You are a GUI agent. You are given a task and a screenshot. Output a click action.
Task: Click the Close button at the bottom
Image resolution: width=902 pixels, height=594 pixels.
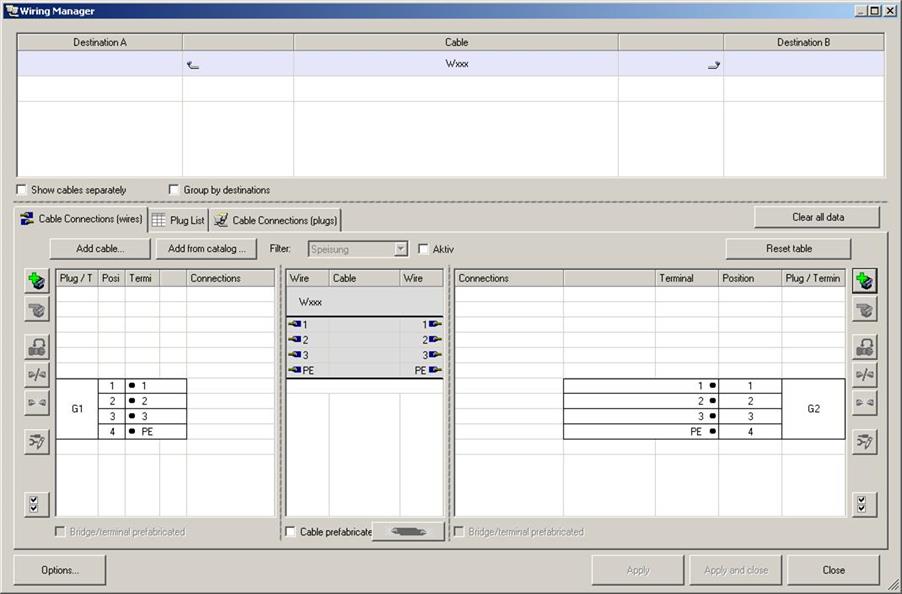[834, 570]
